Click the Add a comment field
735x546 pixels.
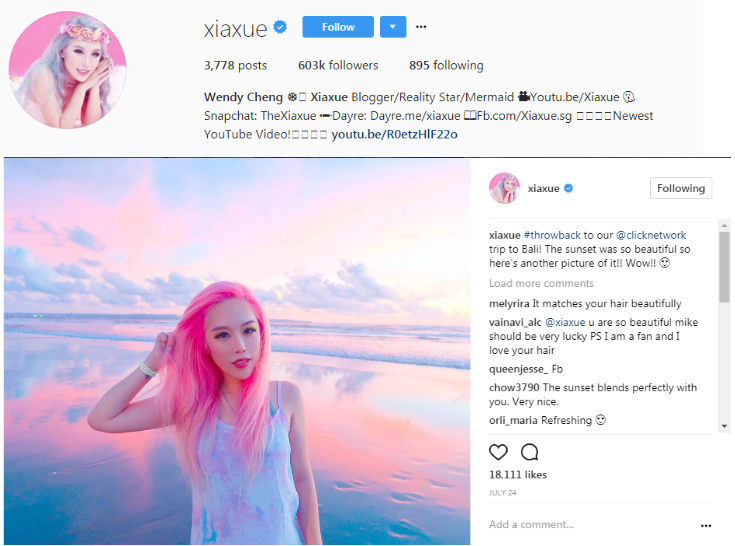[591, 524]
